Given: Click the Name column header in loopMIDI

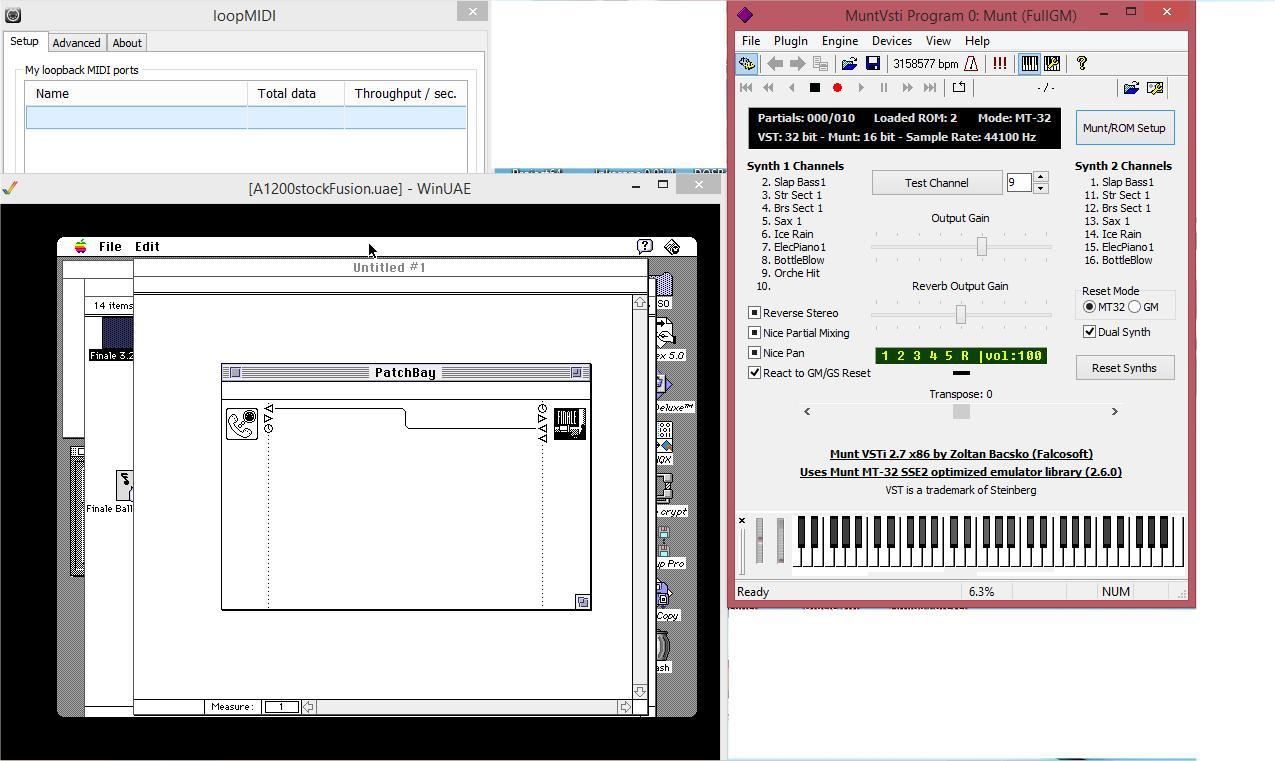Looking at the screenshot, I should [x=136, y=93].
